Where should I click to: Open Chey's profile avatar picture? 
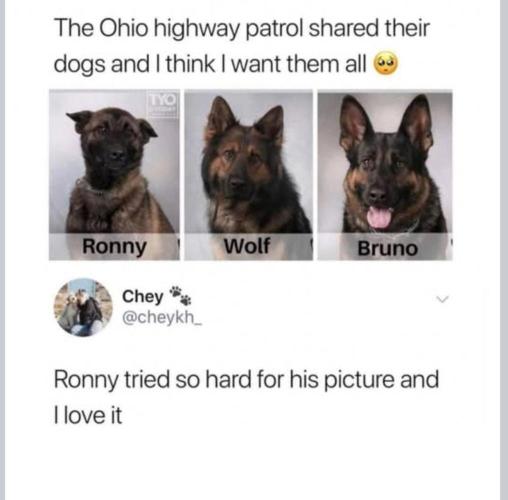tap(83, 307)
